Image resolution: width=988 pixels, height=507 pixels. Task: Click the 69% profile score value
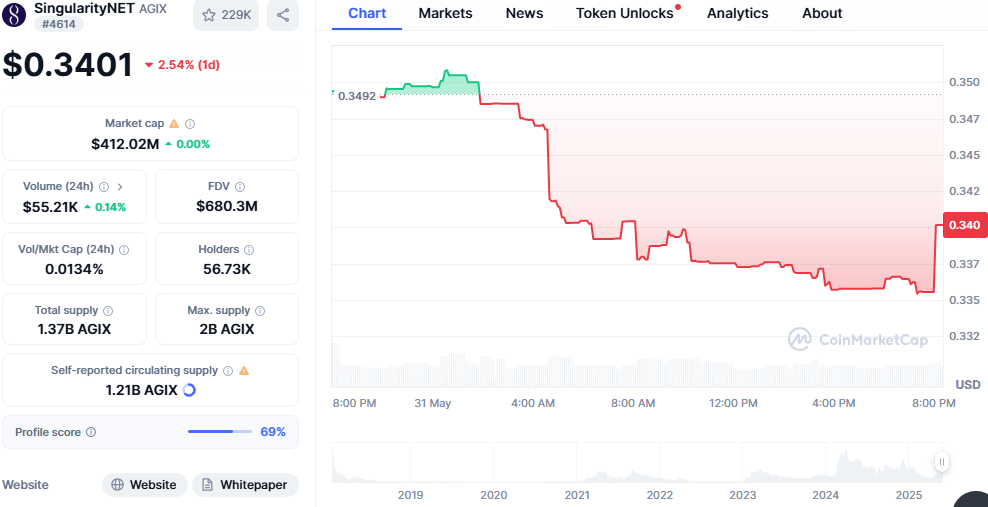[273, 432]
